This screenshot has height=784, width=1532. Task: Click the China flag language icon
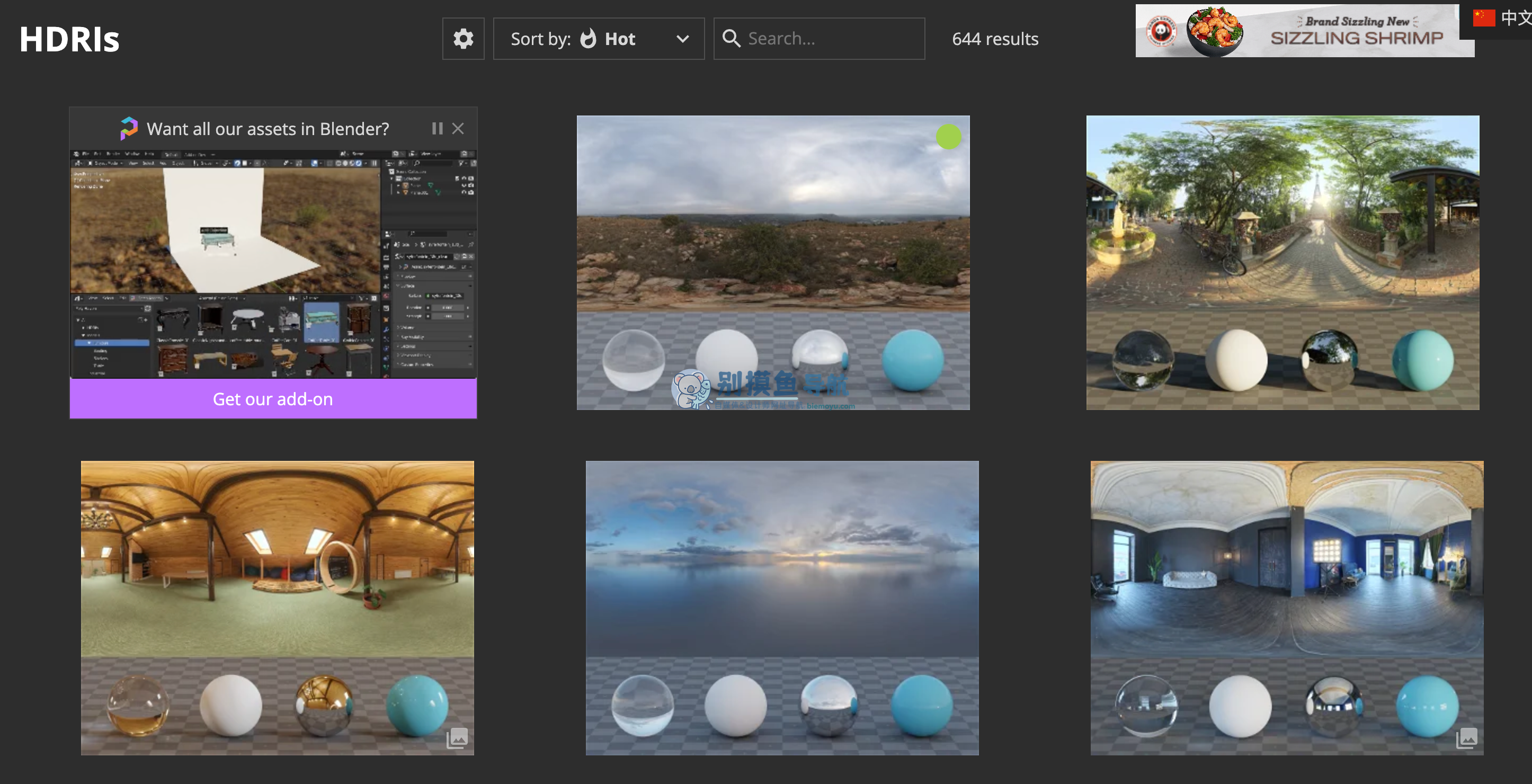click(x=1483, y=18)
